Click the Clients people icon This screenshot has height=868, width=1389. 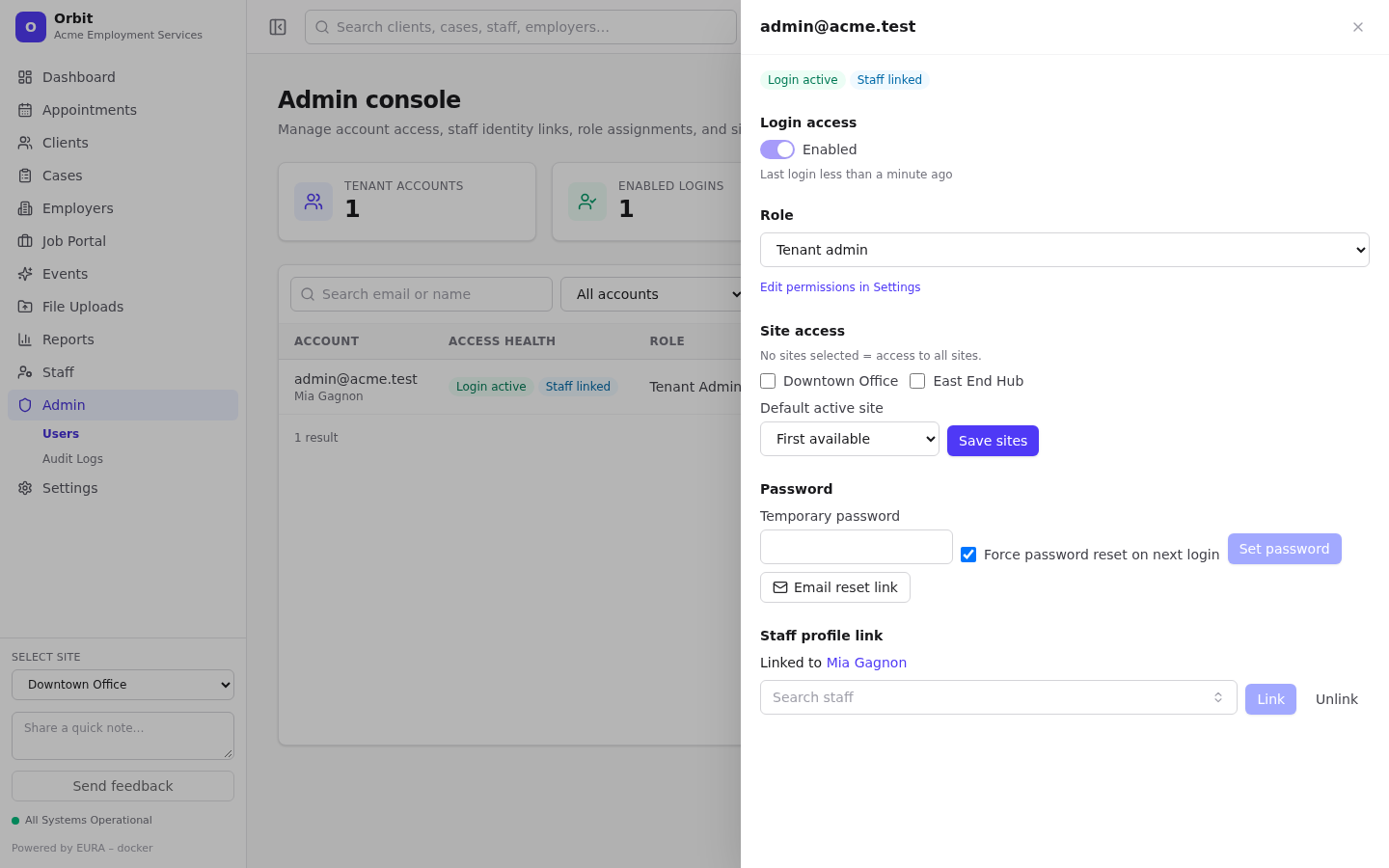pyautogui.click(x=25, y=143)
